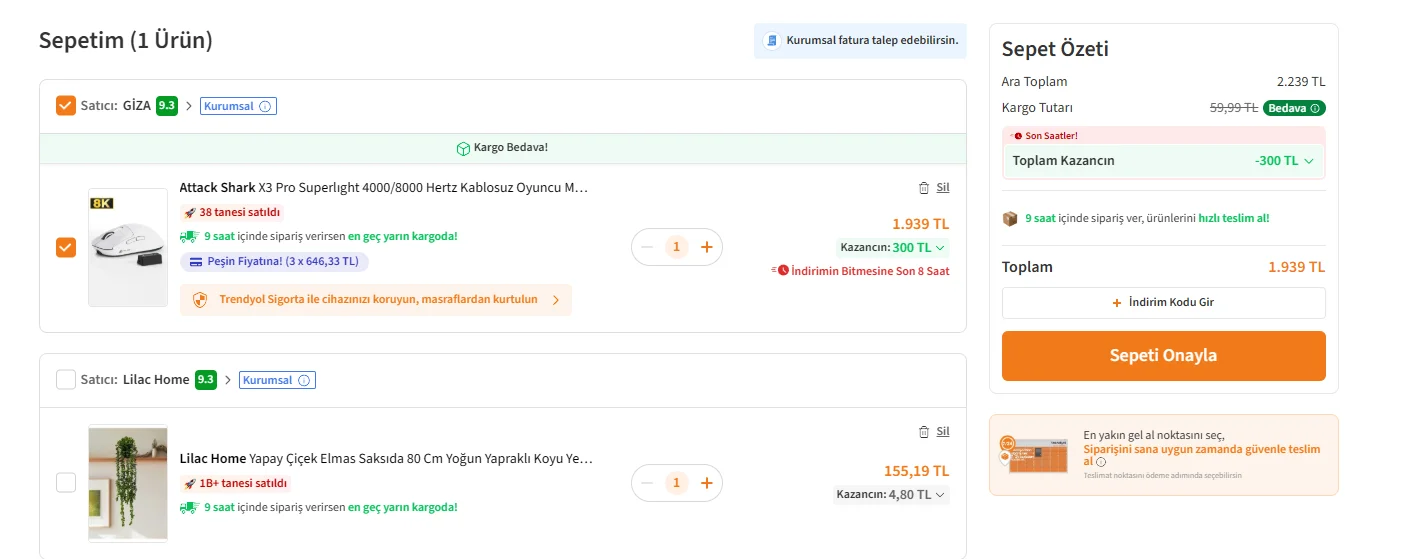Click green box icon in Kargo Bedava bar
Image resolution: width=1419 pixels, height=559 pixels.
click(x=463, y=148)
